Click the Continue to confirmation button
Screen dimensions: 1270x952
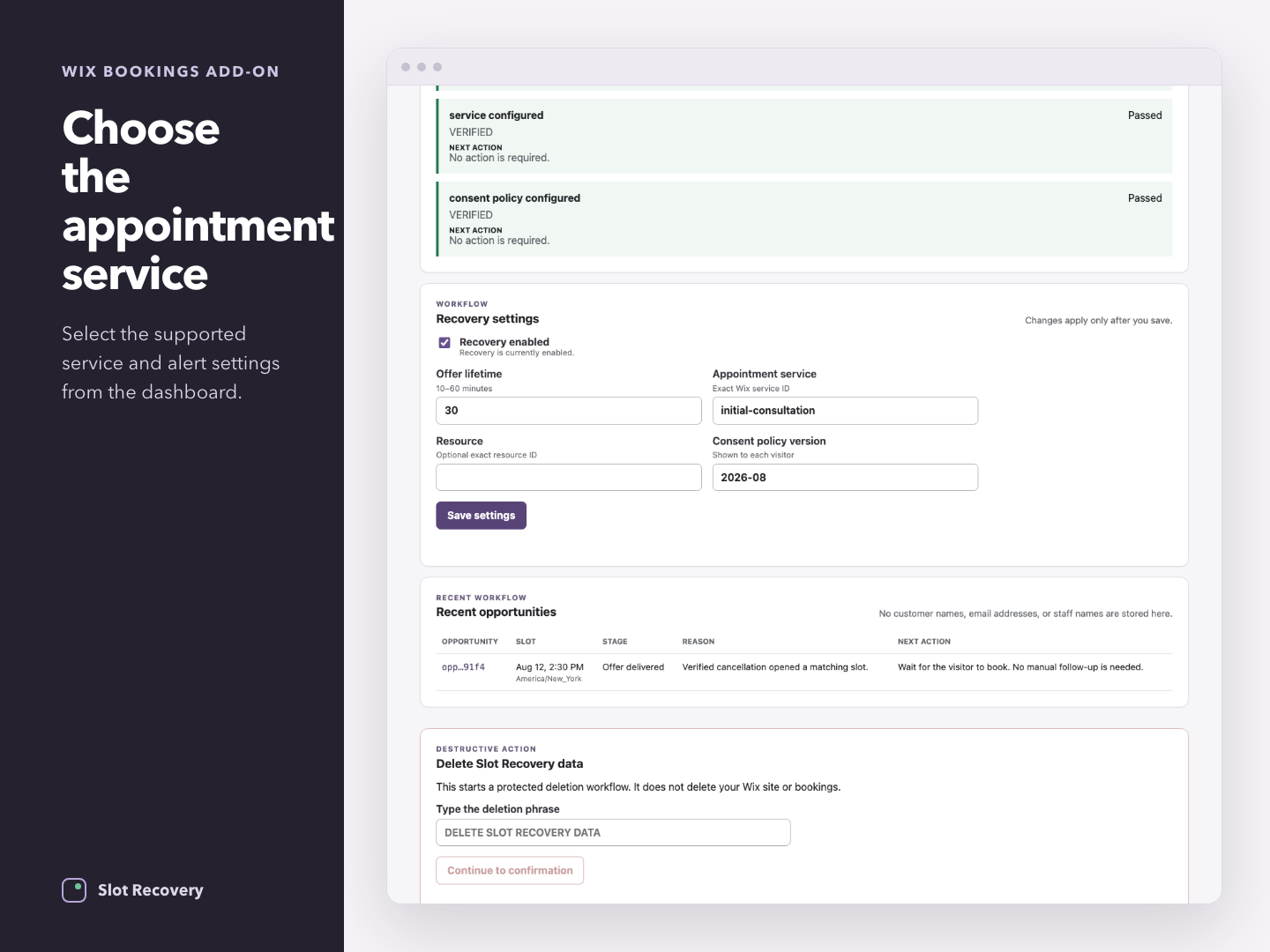[510, 870]
